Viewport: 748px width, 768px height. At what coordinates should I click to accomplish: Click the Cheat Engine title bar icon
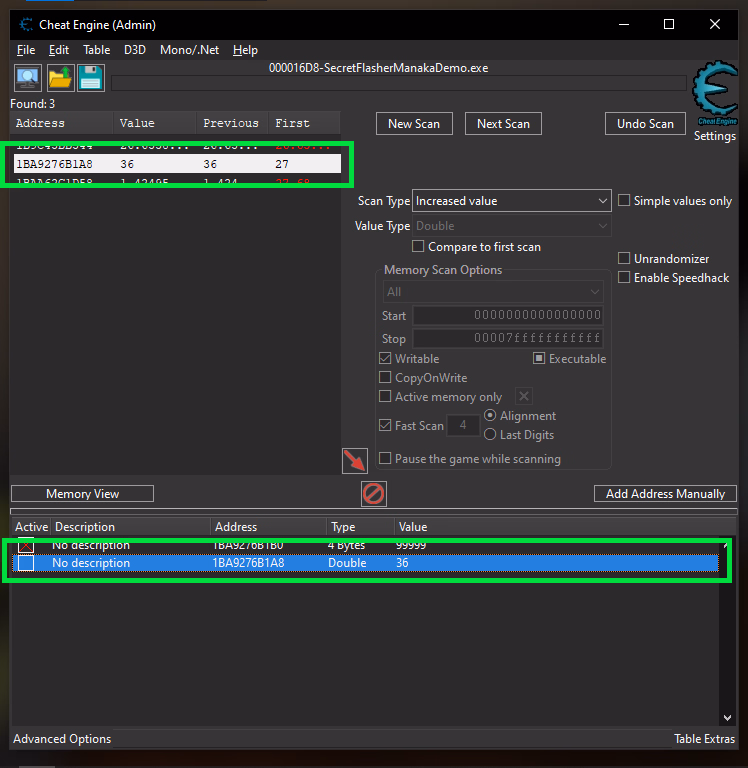25,24
